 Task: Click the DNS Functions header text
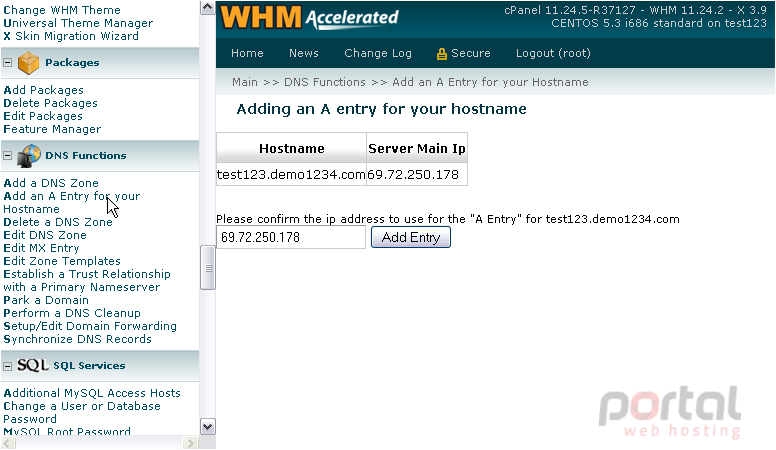[x=86, y=155]
